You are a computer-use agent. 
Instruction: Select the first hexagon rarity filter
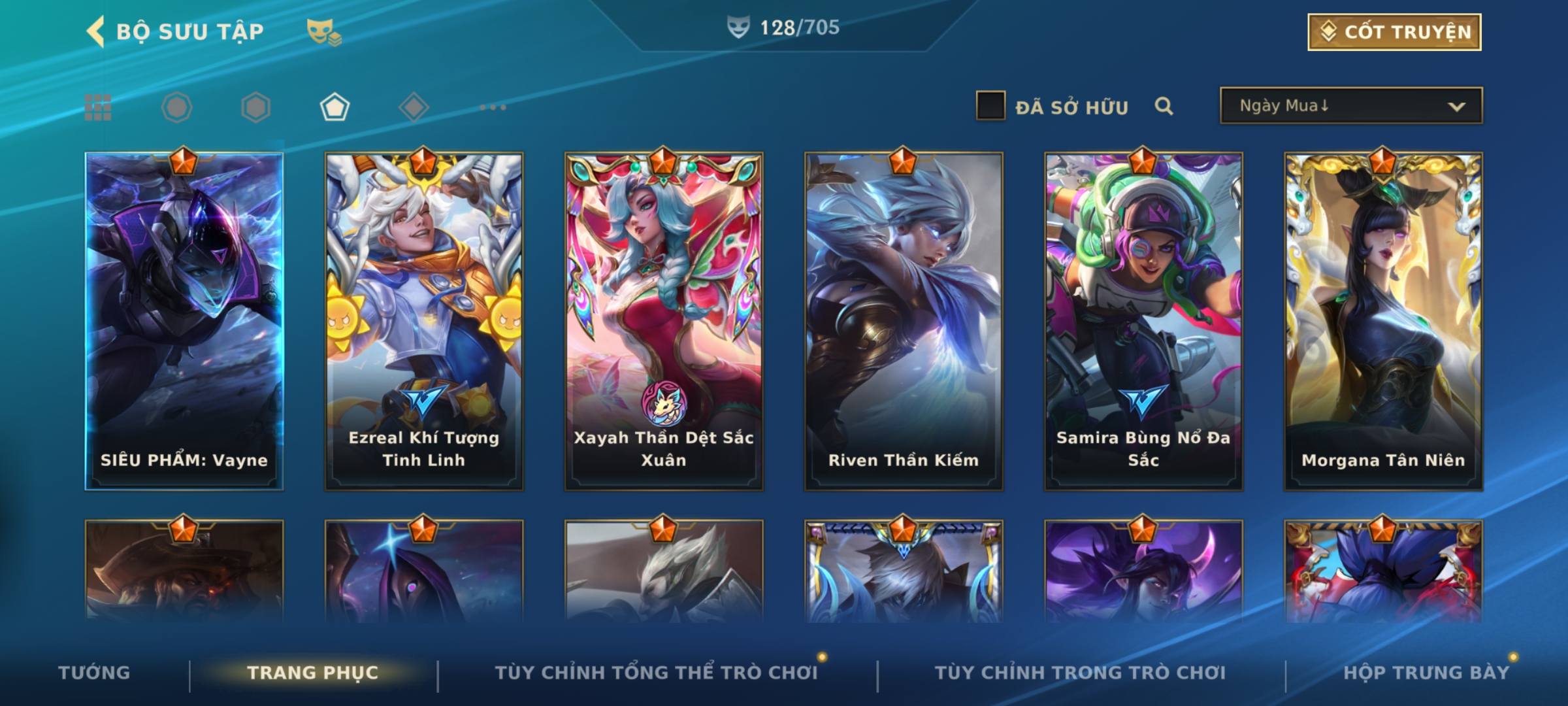click(176, 107)
